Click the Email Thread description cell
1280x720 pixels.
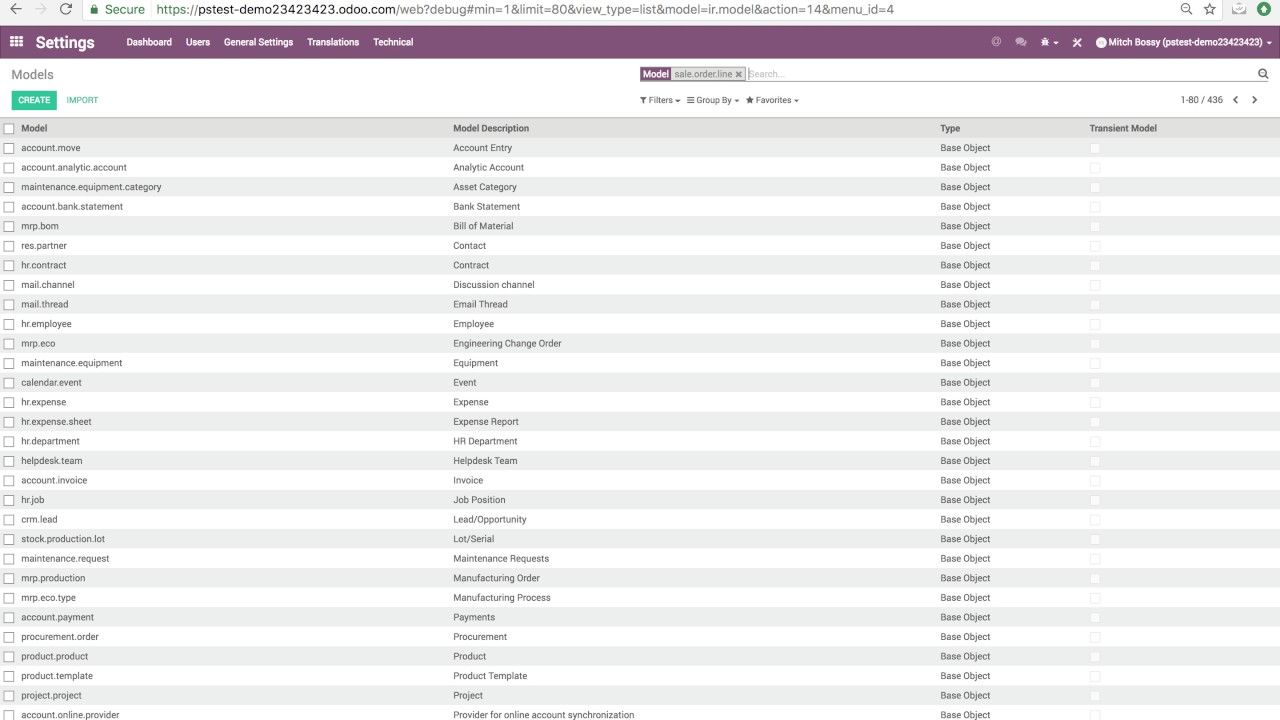[x=480, y=304]
